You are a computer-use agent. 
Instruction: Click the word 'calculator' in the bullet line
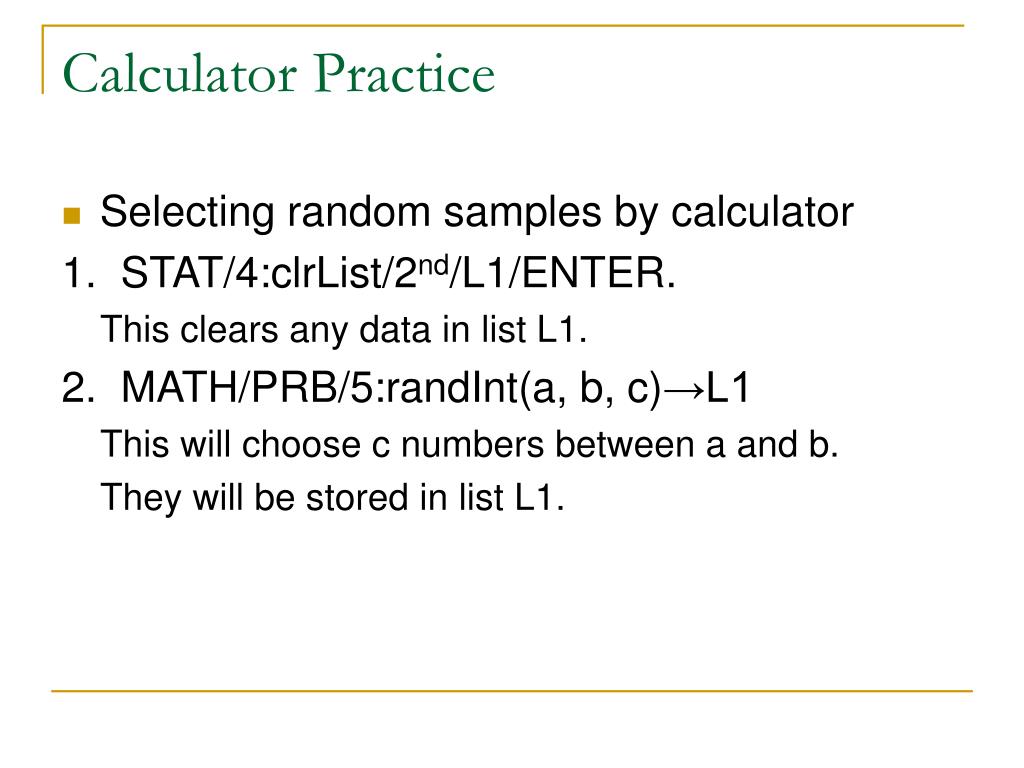click(762, 212)
